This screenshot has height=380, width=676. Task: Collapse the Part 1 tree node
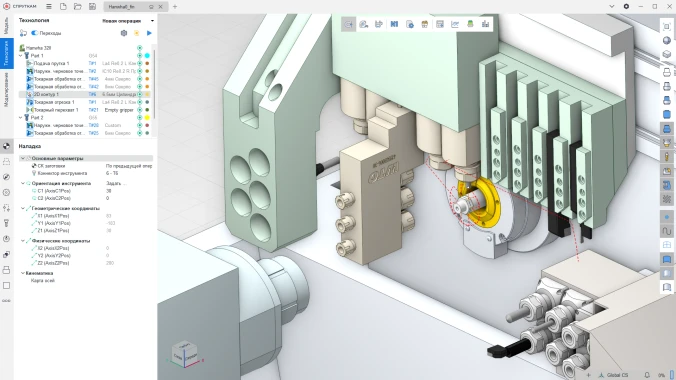(x=21, y=56)
